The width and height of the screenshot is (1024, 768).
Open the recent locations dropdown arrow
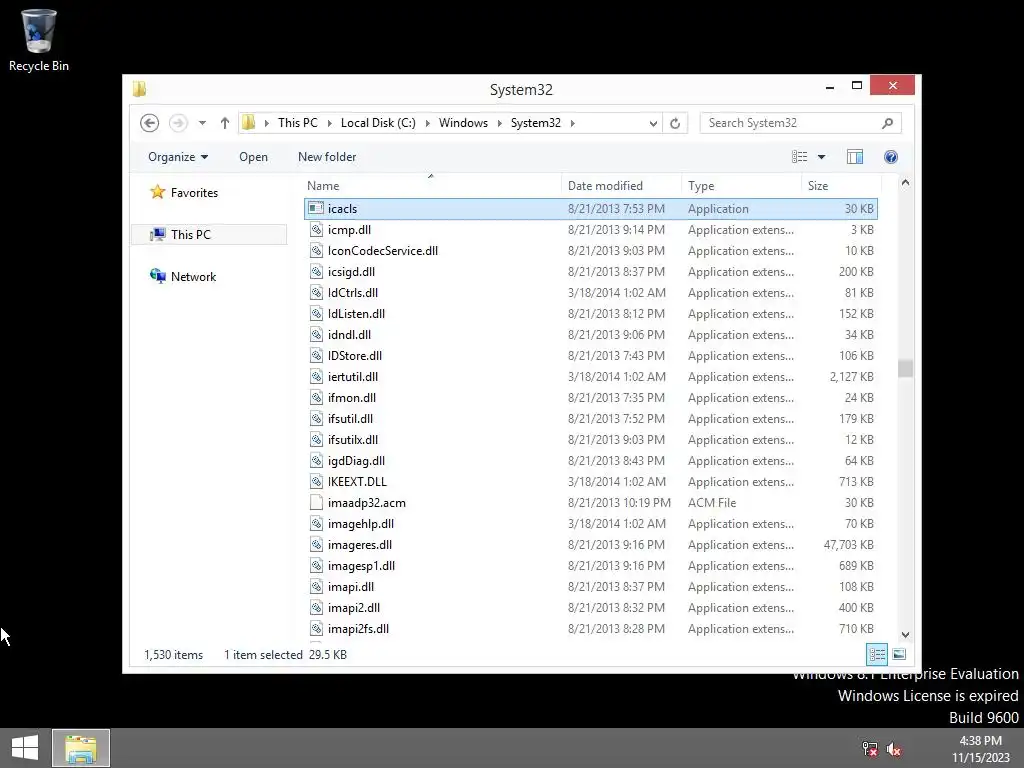[202, 123]
